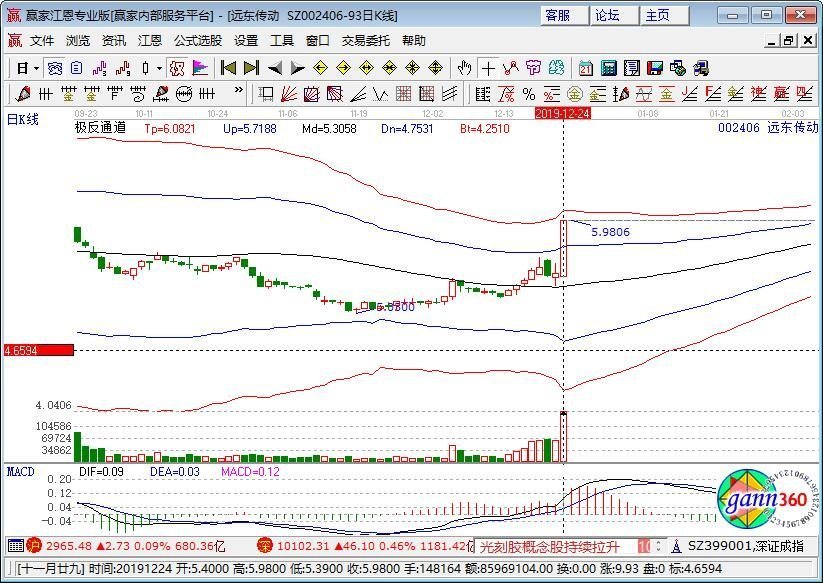Click the SZ399001 深证成指 status entry

tap(746, 546)
